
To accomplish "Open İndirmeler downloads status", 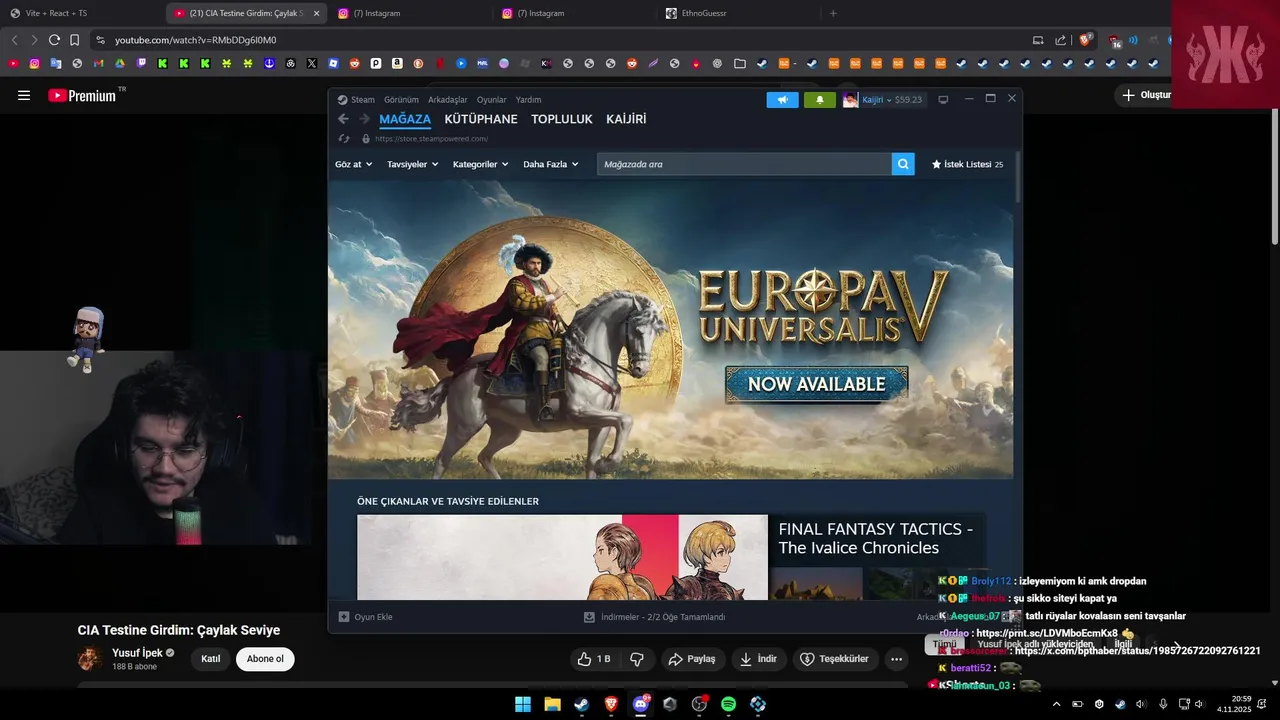I will (x=654, y=617).
